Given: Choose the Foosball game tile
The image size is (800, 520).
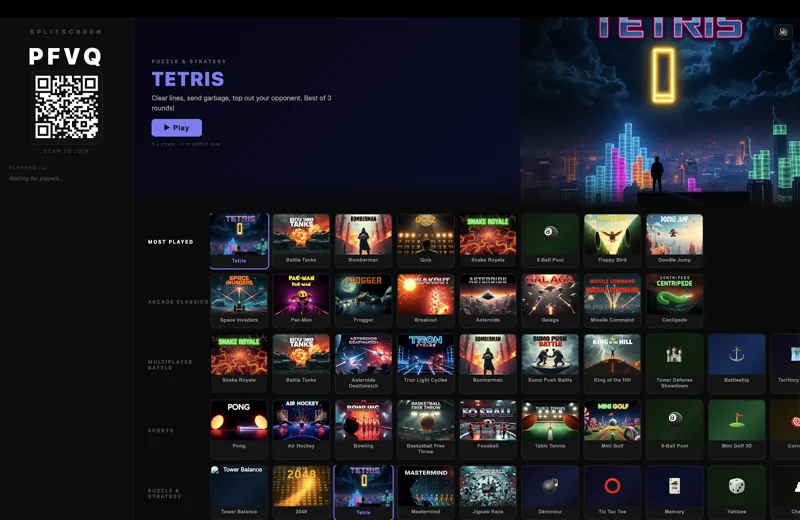Looking at the screenshot, I should tap(488, 429).
